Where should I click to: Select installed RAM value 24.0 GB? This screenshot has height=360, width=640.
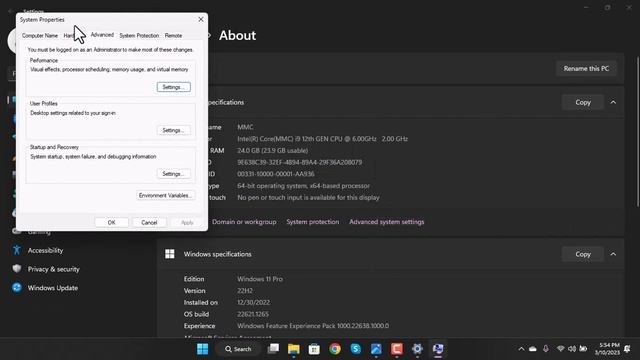[x=273, y=151]
